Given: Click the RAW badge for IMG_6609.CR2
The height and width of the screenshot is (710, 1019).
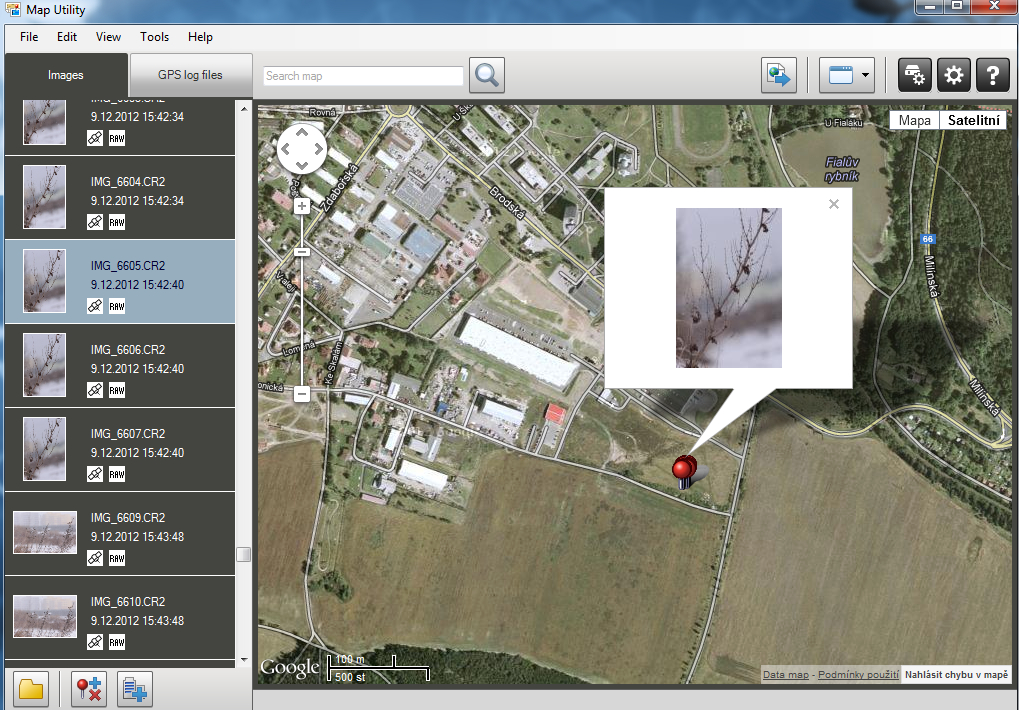Looking at the screenshot, I should (117, 558).
